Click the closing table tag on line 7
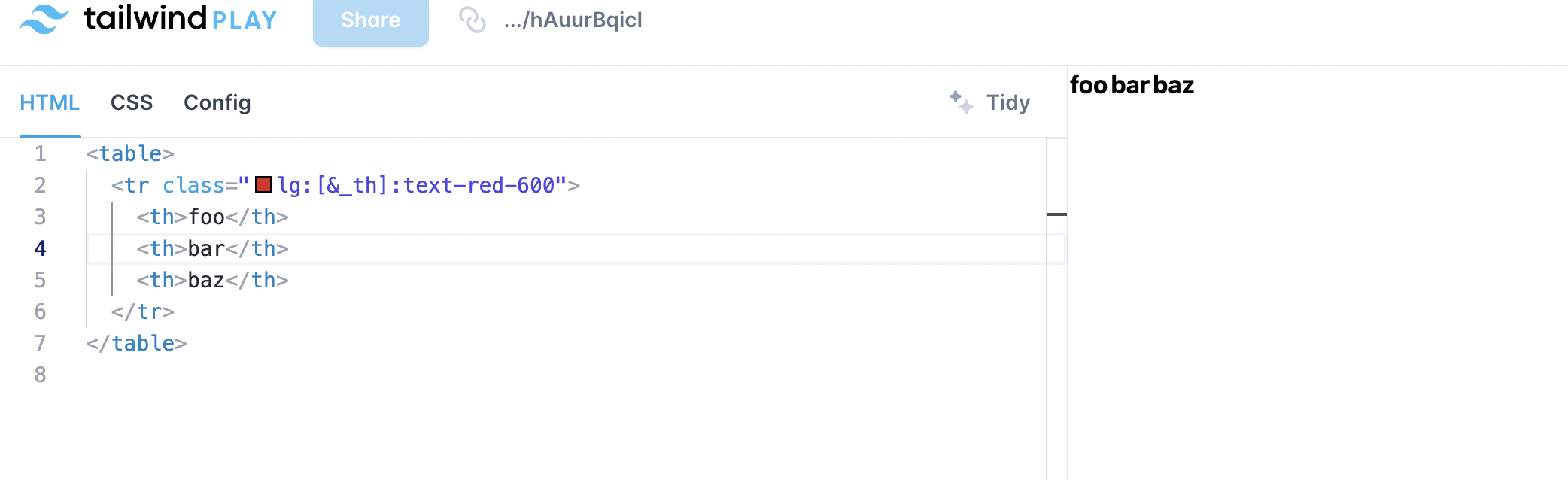The width and height of the screenshot is (1568, 480). click(x=135, y=343)
